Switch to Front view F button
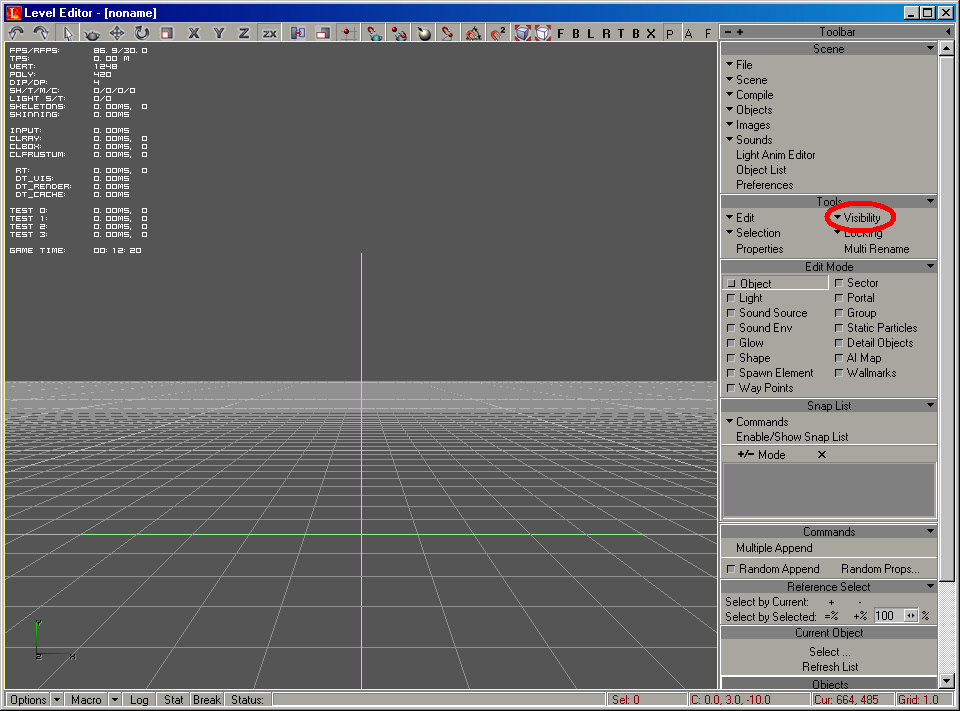 (560, 34)
